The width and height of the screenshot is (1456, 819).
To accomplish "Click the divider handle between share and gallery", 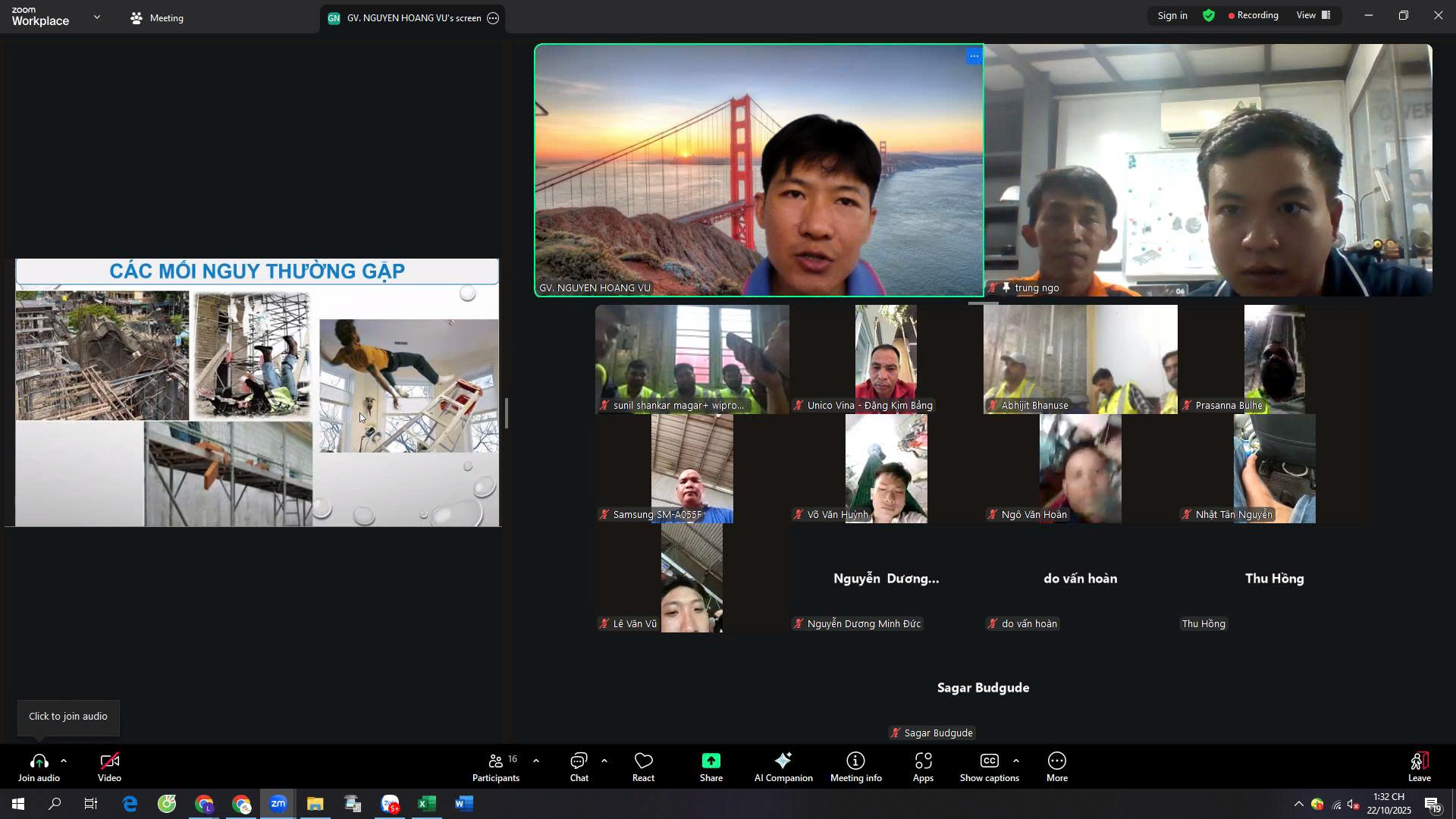I will pyautogui.click(x=506, y=413).
